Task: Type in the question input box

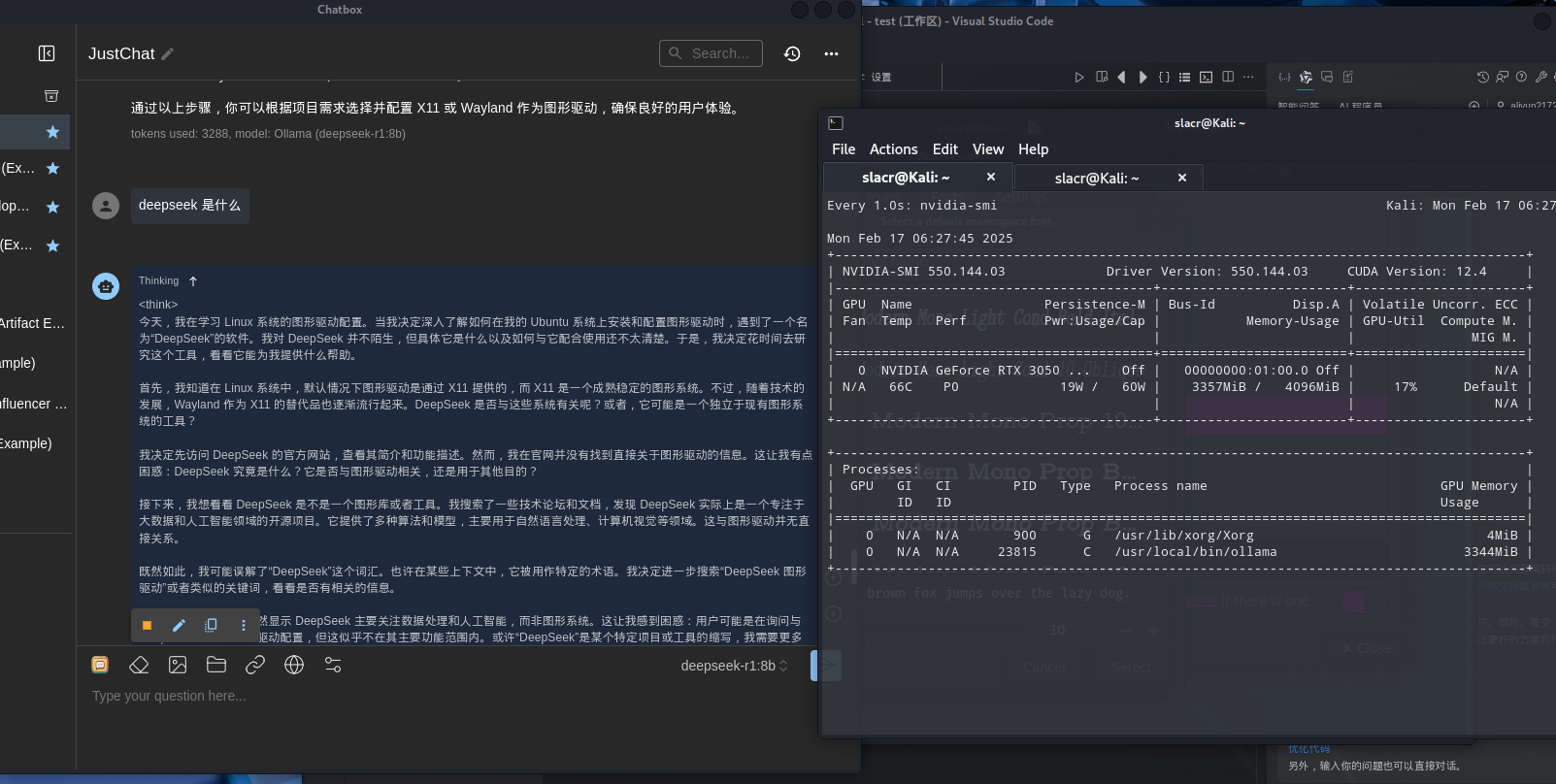Action: [447, 696]
